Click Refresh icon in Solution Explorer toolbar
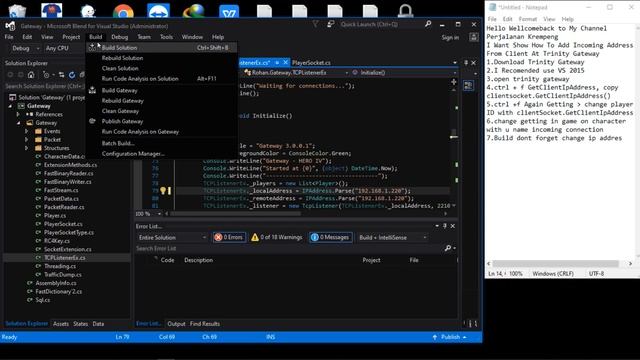This screenshot has height=360, width=640. coord(72,75)
